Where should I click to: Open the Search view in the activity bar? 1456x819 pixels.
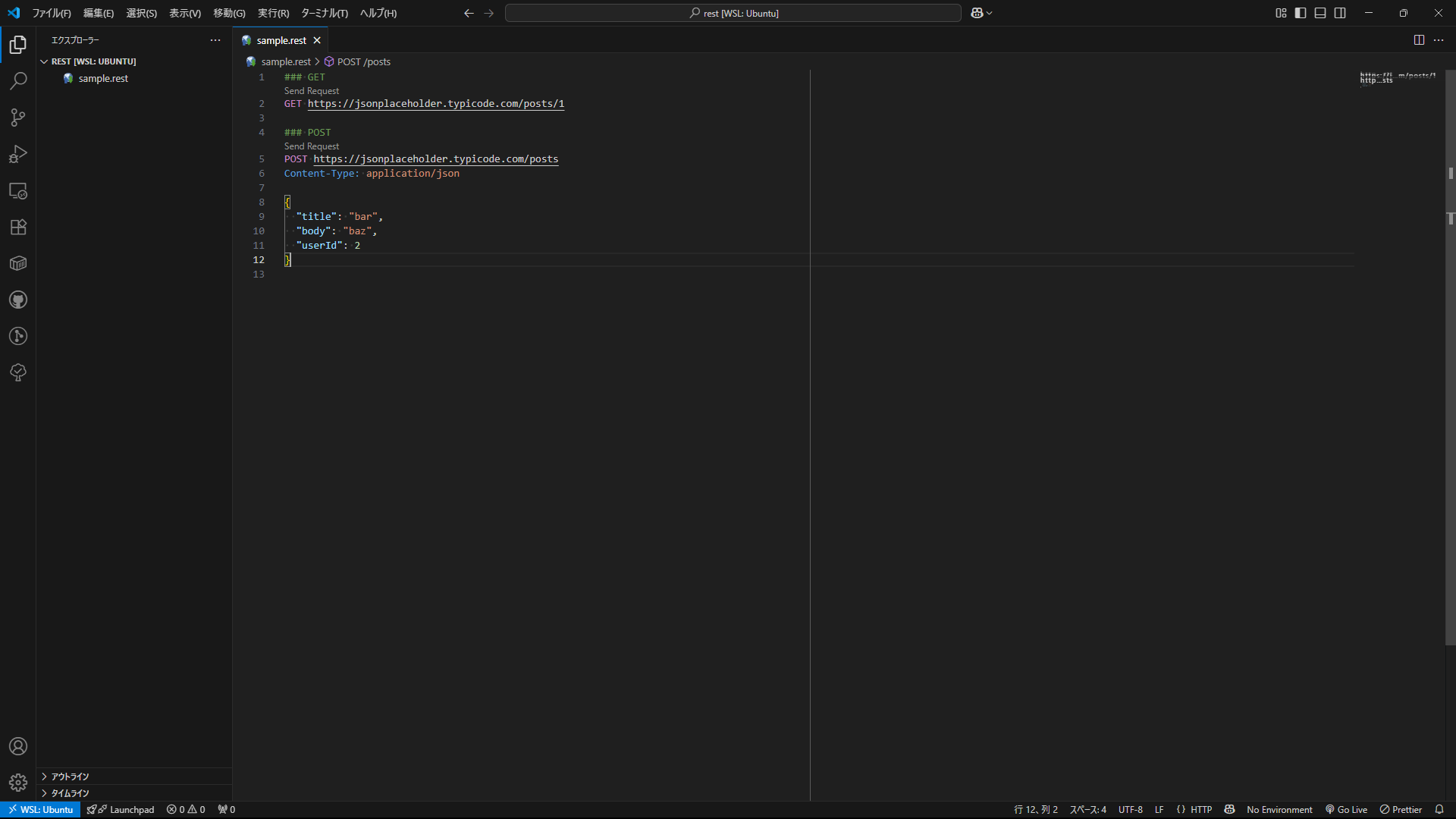click(x=18, y=80)
